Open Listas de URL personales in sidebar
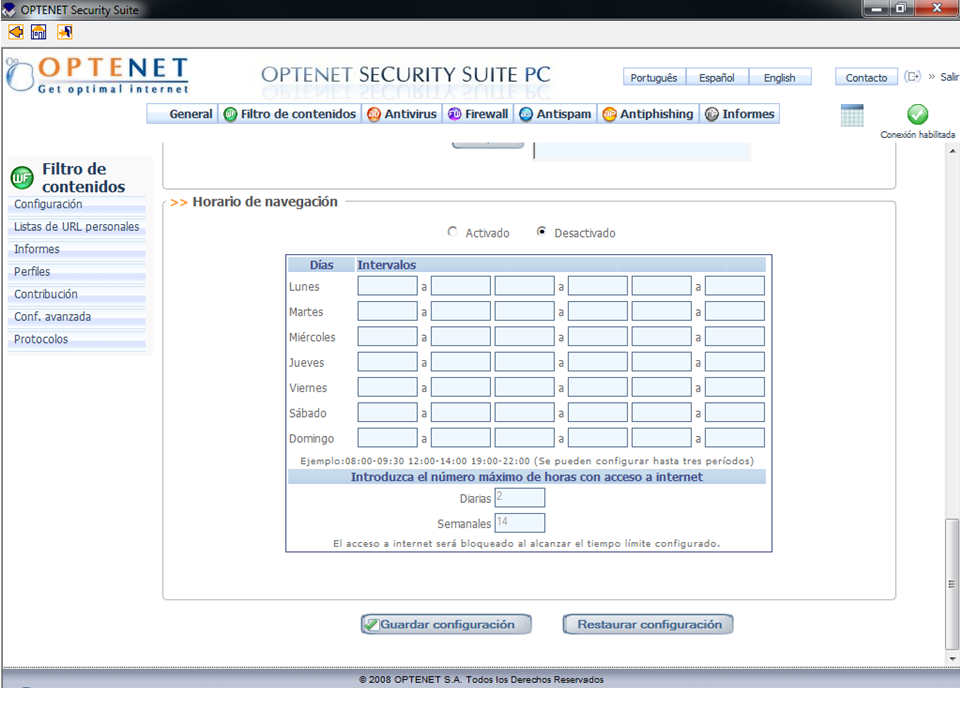 [x=76, y=227]
